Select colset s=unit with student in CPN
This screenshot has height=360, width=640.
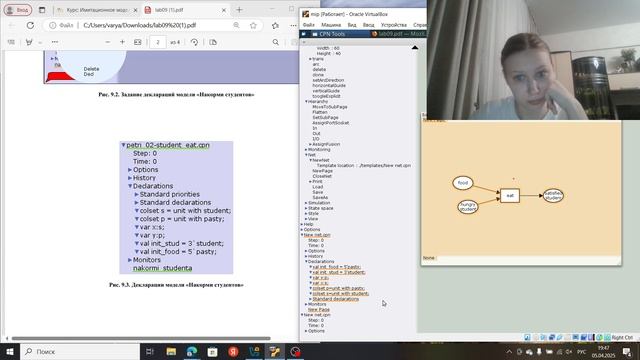coord(340,293)
